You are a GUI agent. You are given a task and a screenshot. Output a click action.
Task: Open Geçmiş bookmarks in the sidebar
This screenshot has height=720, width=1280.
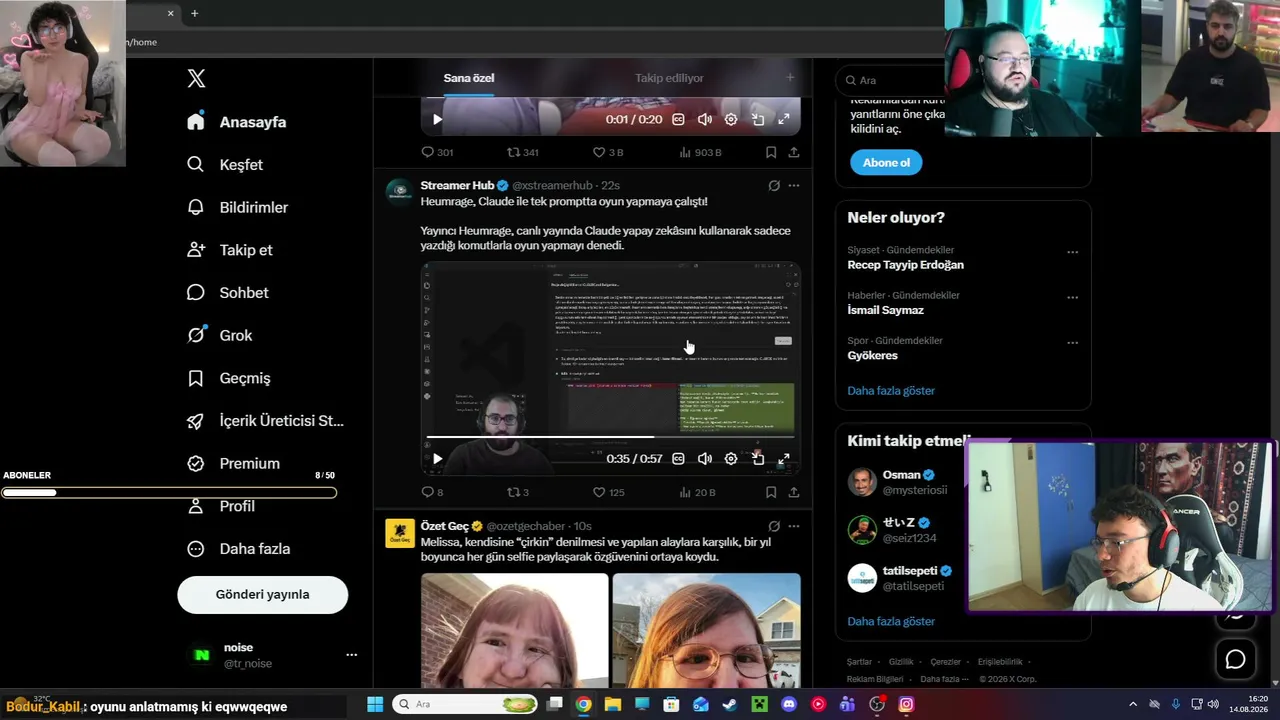229,379
